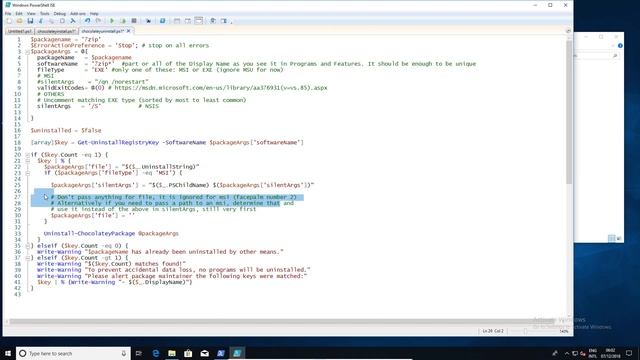
Task: Click the Copy toolbar icon
Action: click(51, 20)
